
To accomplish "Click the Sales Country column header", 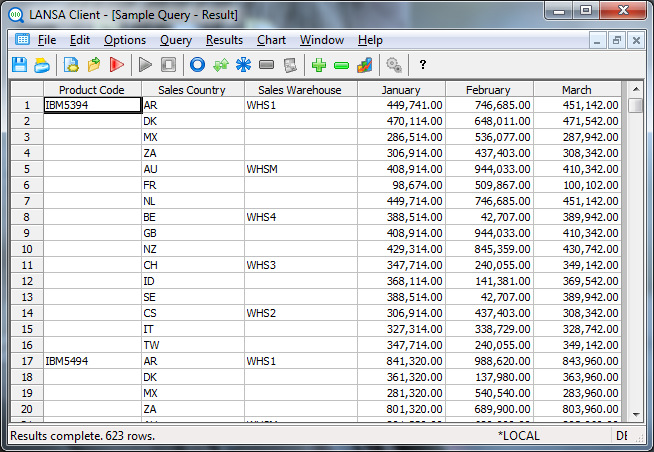I will click(193, 90).
